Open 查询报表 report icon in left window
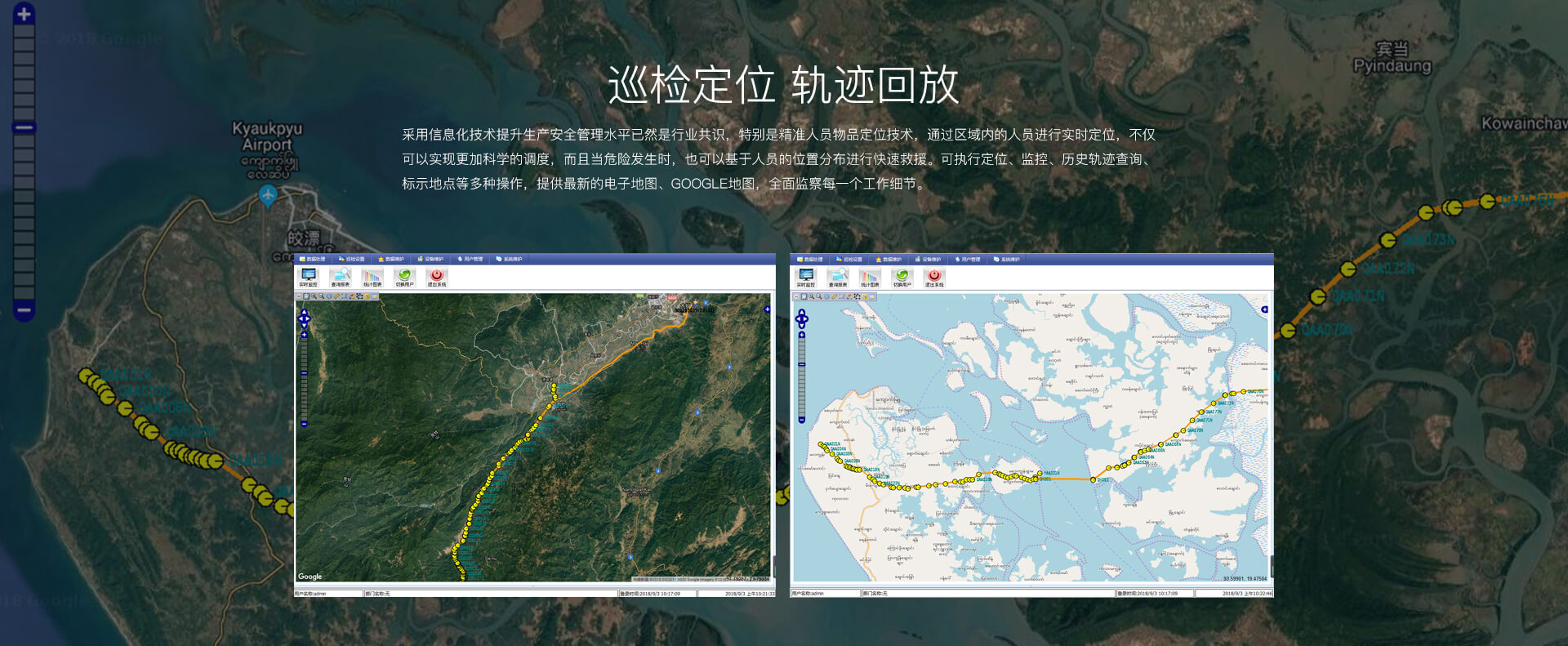This screenshot has height=646, width=1568. click(340, 276)
